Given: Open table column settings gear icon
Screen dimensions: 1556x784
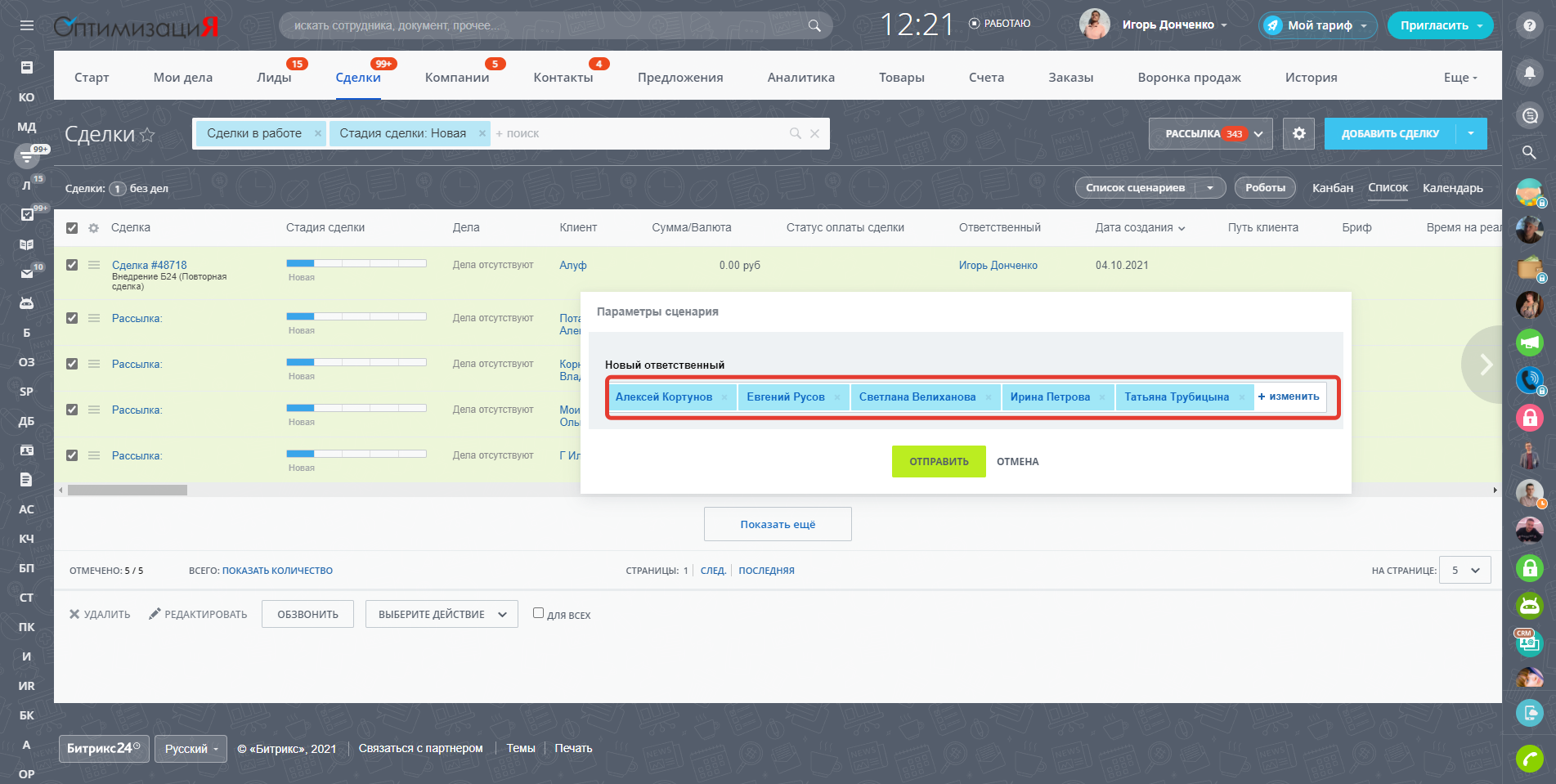Looking at the screenshot, I should point(93,228).
